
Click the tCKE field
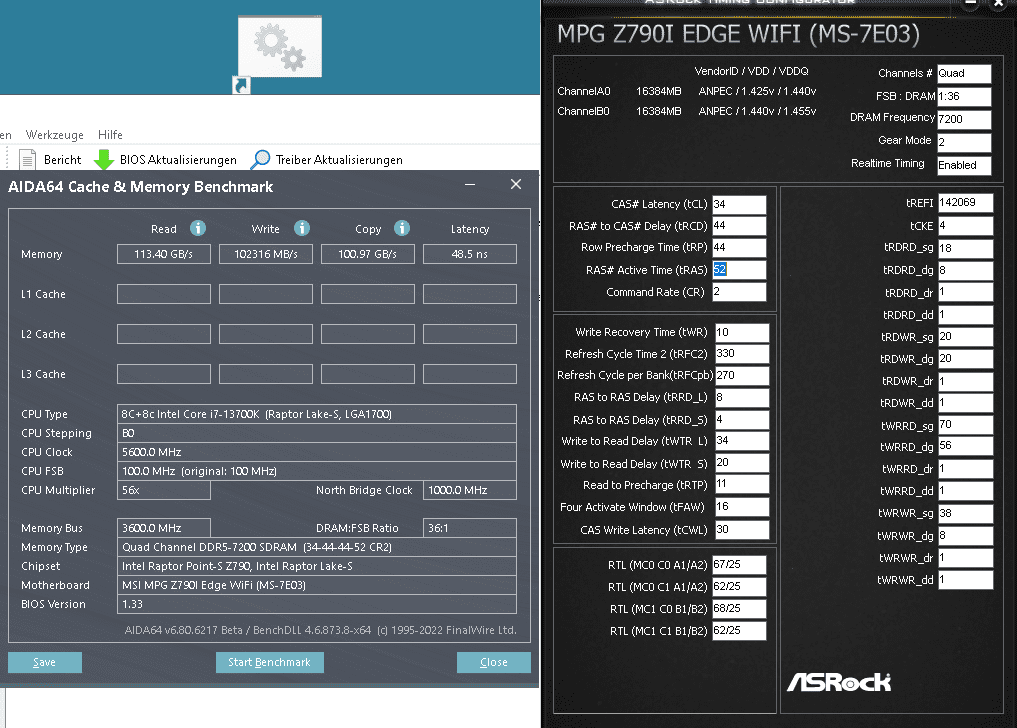tap(965, 226)
